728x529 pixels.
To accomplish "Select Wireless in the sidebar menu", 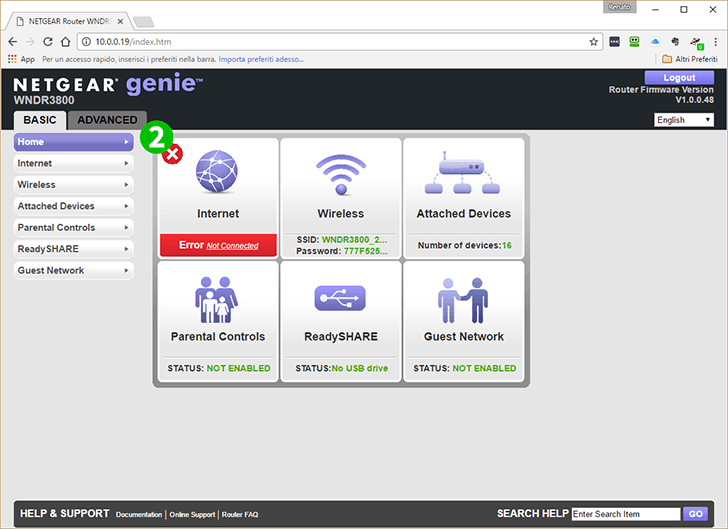I will (74, 185).
